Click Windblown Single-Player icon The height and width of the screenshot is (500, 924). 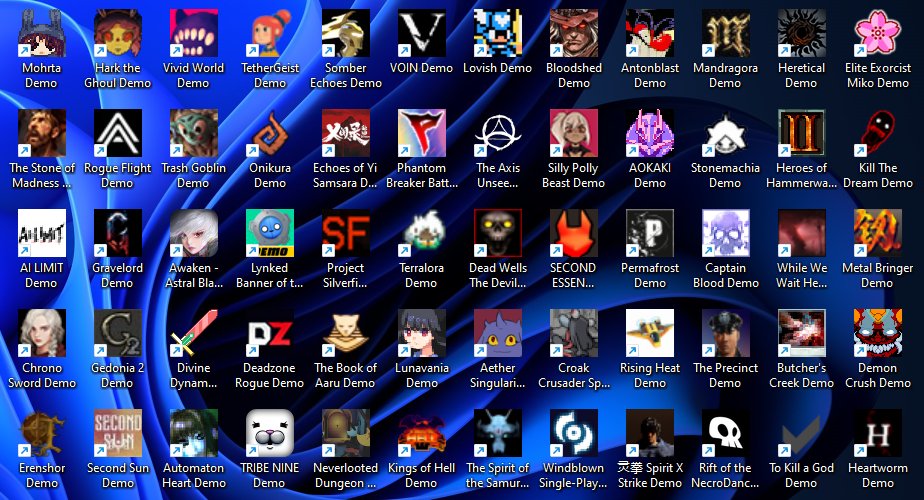pos(574,433)
